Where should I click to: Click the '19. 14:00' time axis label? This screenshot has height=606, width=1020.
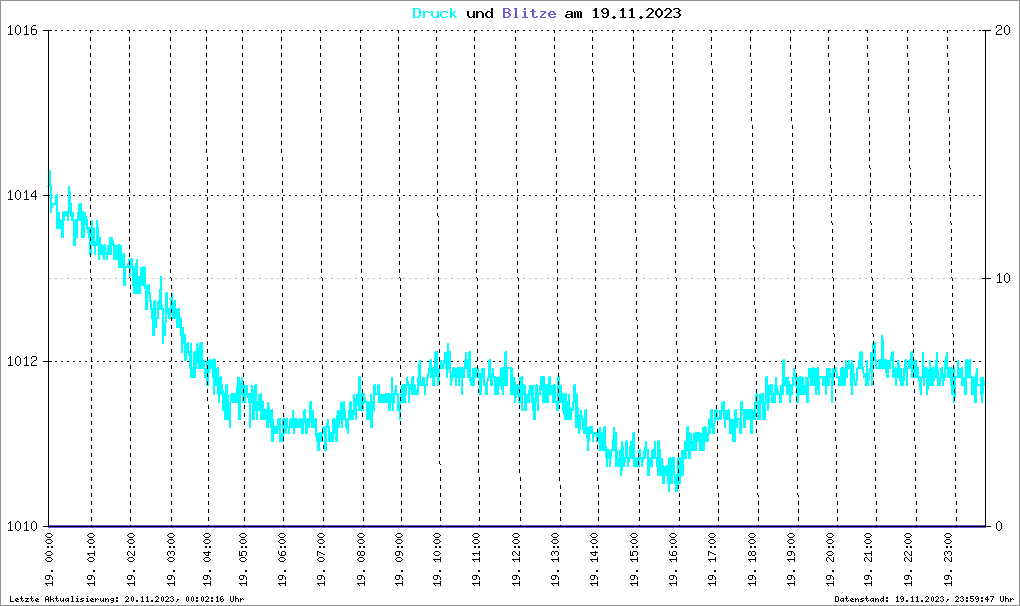[x=595, y=560]
